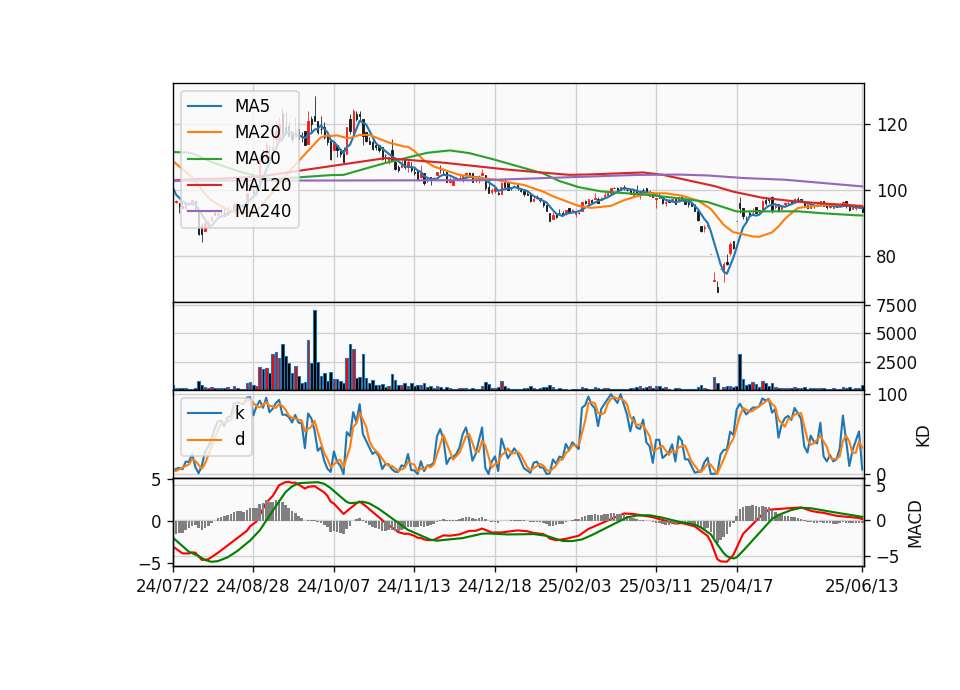Viewport: 960px width, 690px height.
Task: Click the 7500 volume axis tick label
Action: coord(897,306)
